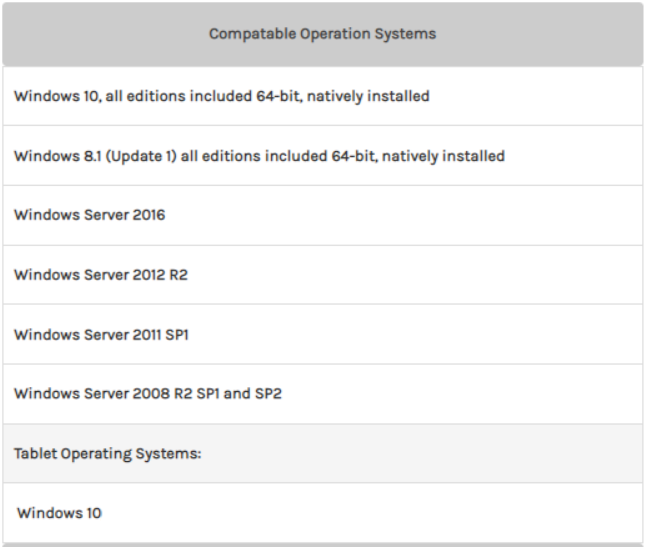The image size is (647, 547).
Task: Click the "Compatable Operation Systems" table header
Action: (322, 34)
